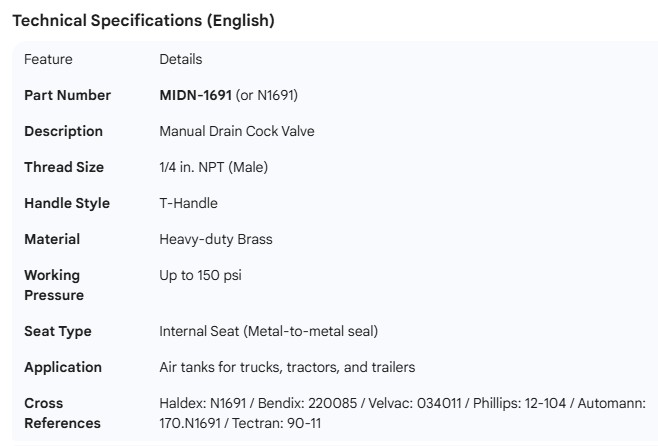Click the Heavy-duty Brass value
The height and width of the screenshot is (446, 658).
coord(213,239)
